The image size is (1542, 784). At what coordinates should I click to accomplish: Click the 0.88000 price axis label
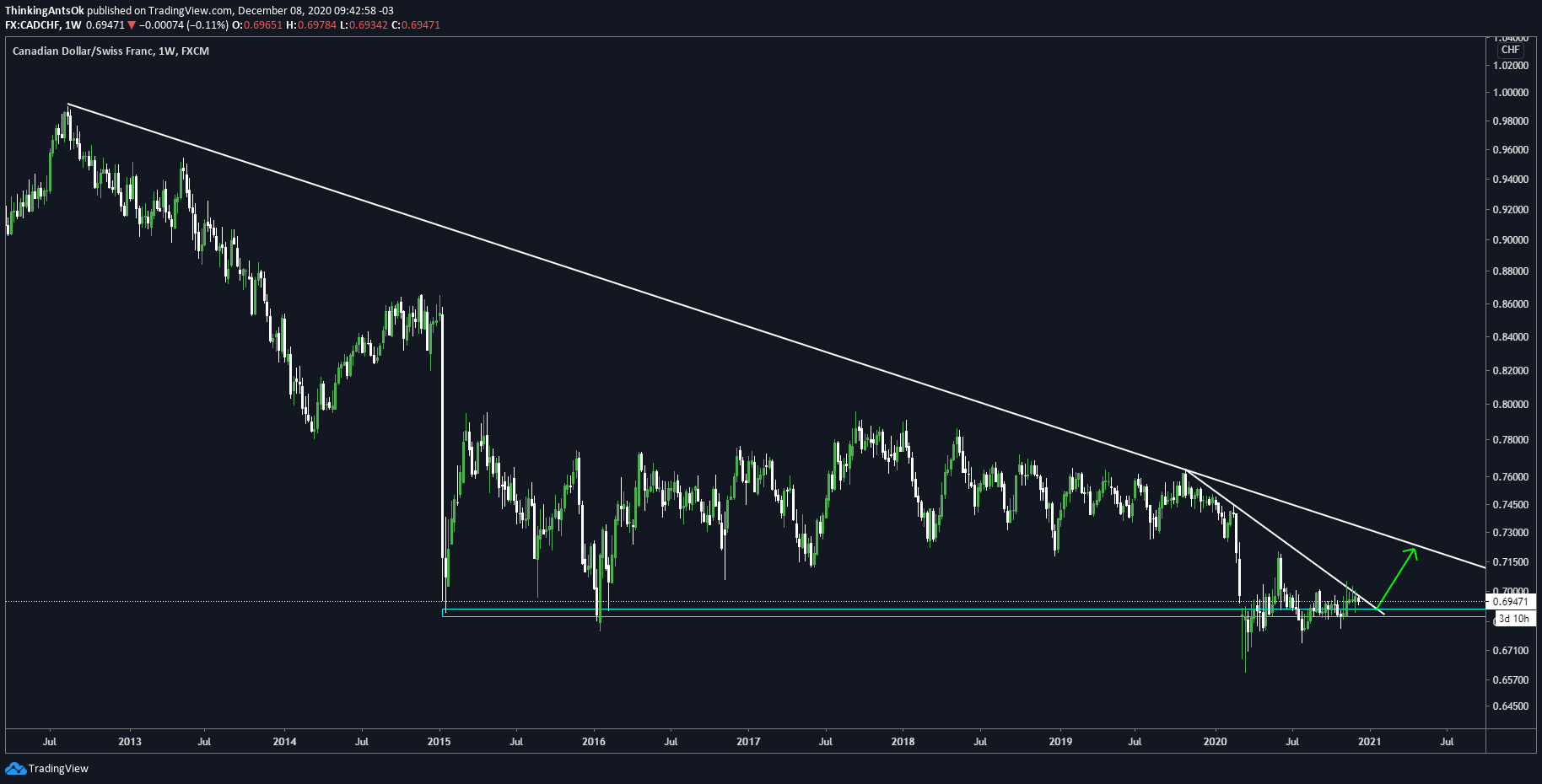coord(1511,271)
